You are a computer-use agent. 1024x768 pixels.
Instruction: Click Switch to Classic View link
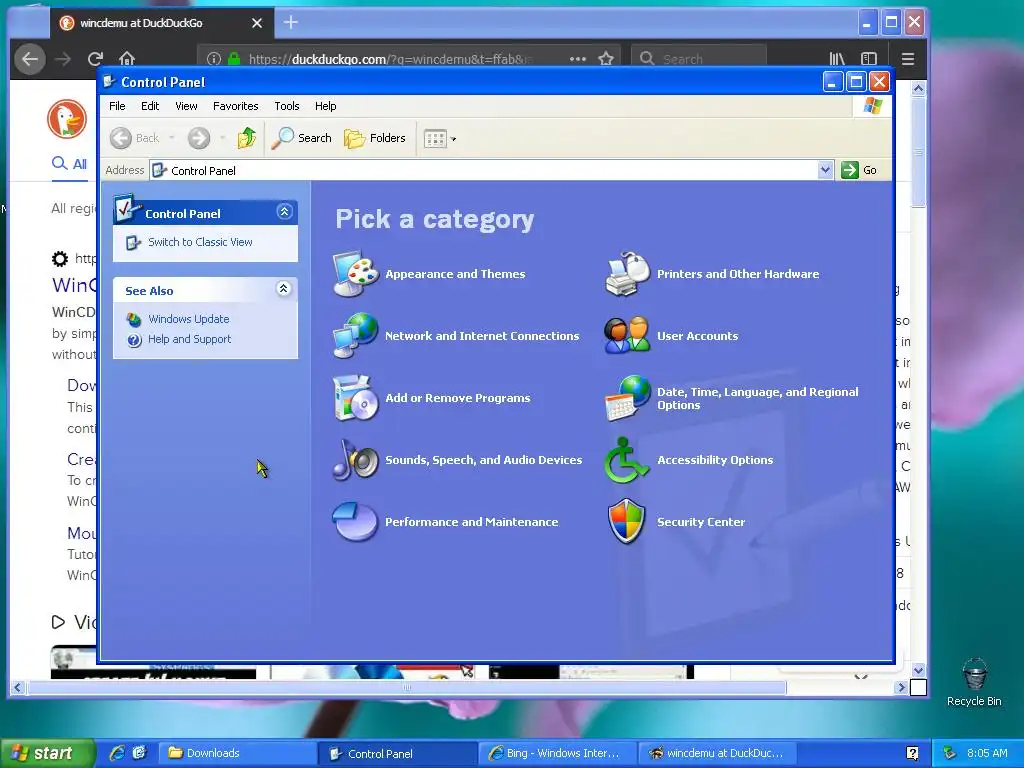click(200, 242)
